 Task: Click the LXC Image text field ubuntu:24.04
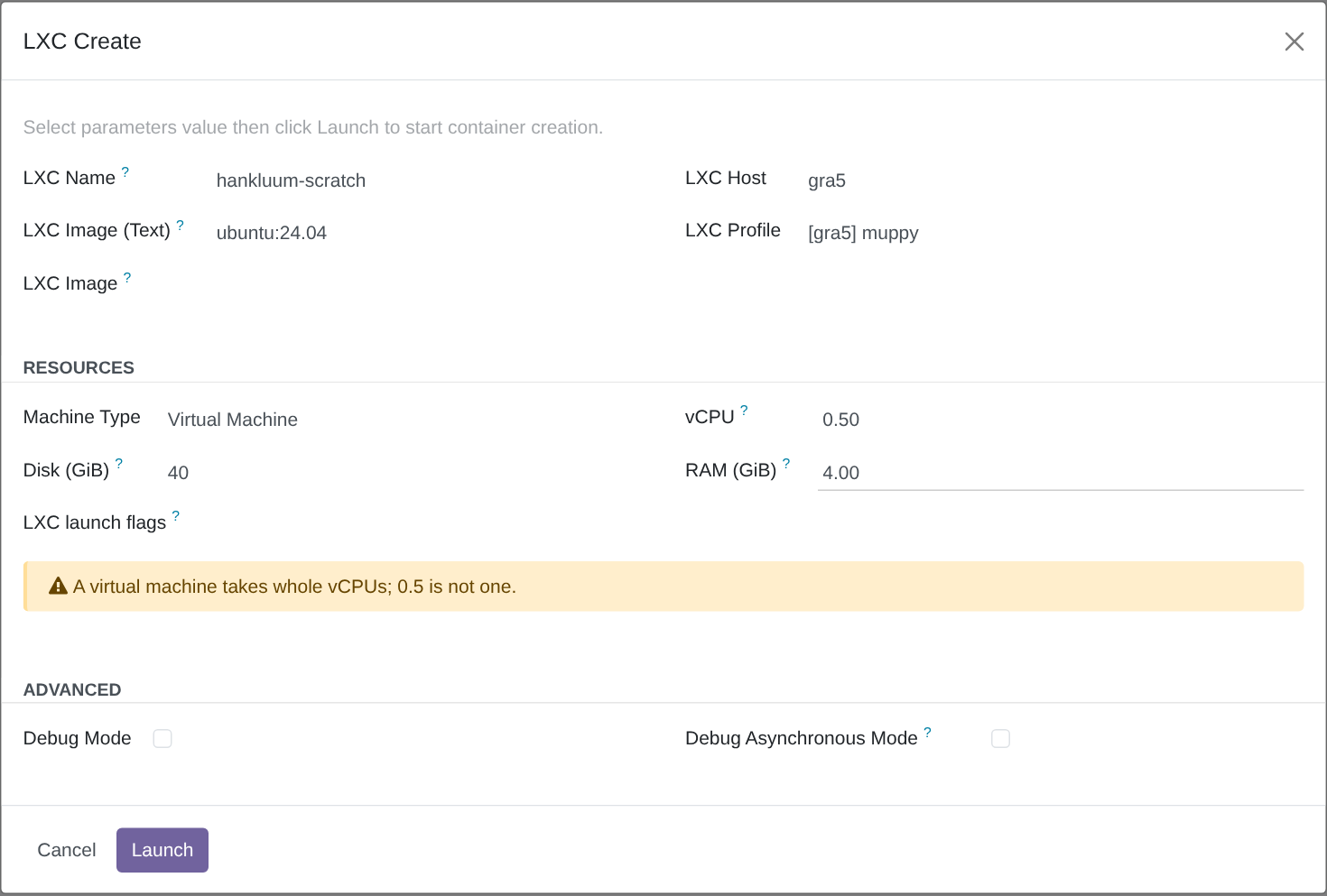tap(427, 233)
